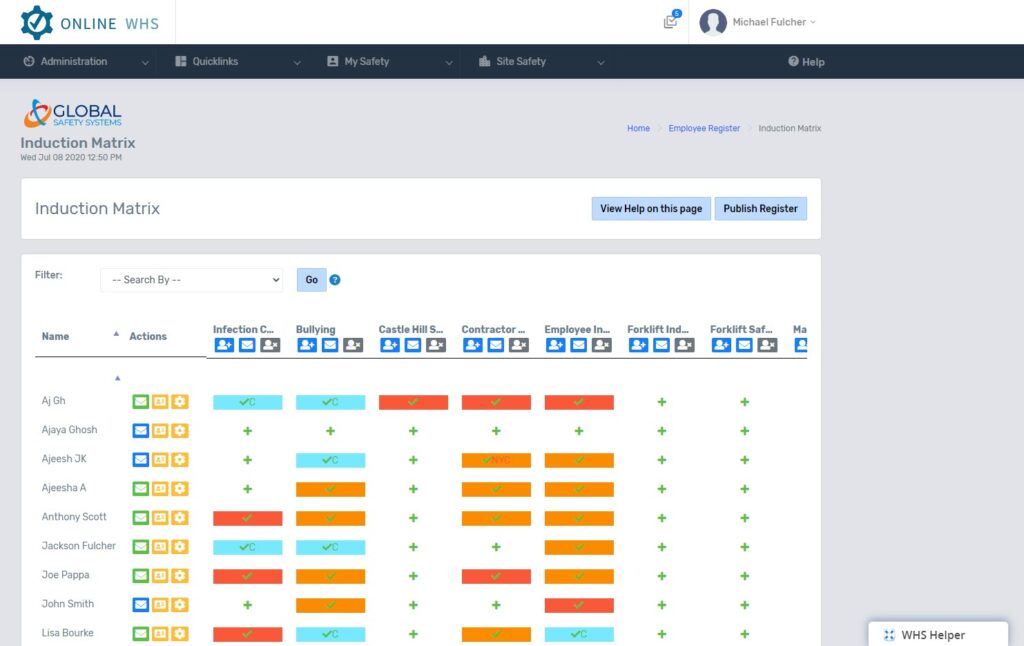Click the email icon in Aj Gh's actions
This screenshot has width=1024, height=646.
point(141,402)
